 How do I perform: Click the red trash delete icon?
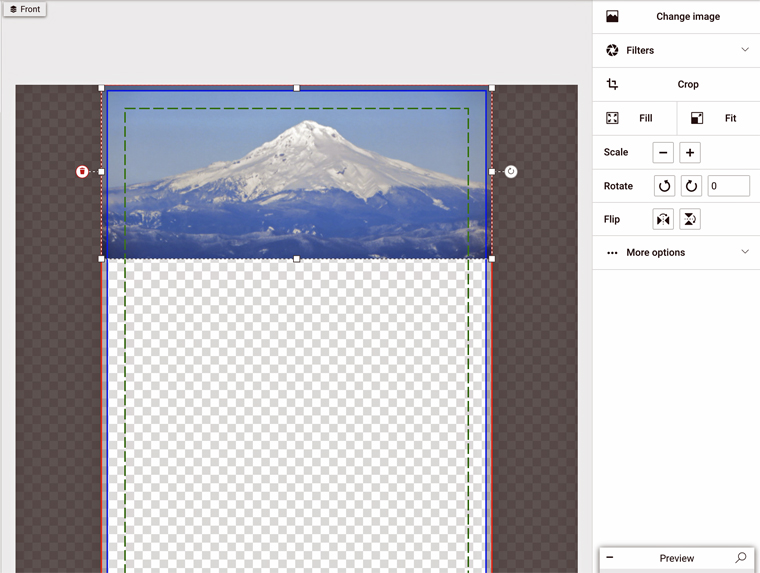tap(82, 172)
